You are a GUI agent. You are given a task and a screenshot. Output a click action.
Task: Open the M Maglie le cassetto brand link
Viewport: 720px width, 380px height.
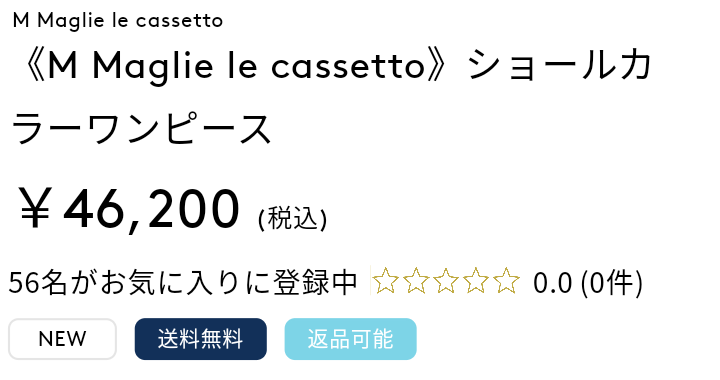118,21
